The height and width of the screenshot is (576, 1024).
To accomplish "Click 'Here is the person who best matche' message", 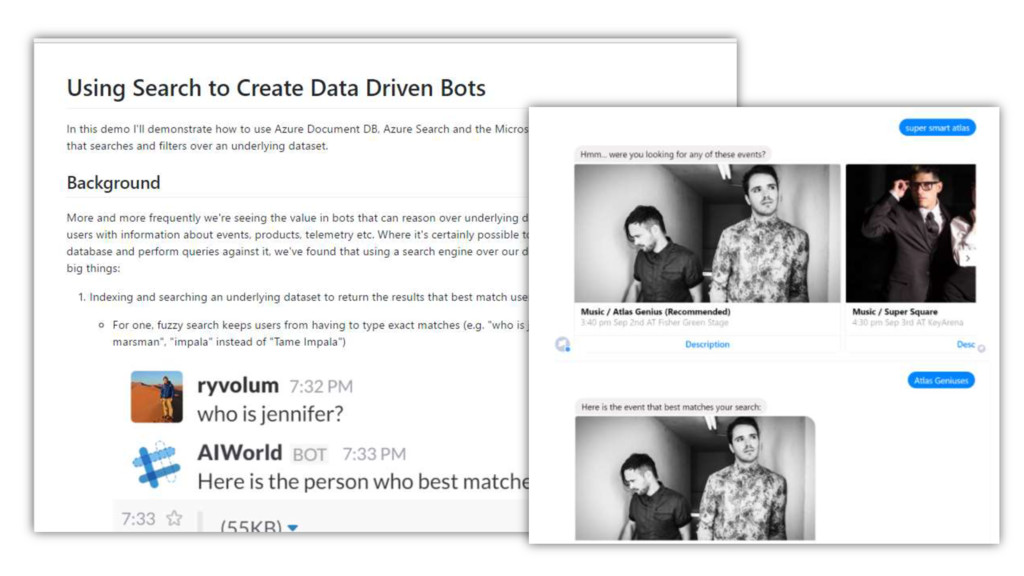I will 363,482.
